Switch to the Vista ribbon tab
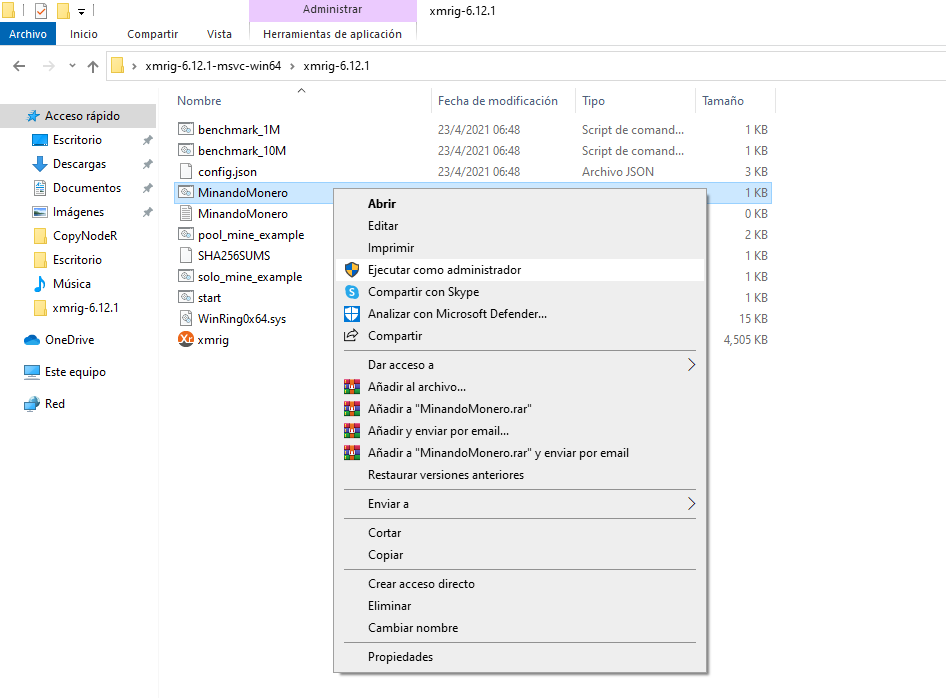This screenshot has height=698, width=946. [x=219, y=34]
